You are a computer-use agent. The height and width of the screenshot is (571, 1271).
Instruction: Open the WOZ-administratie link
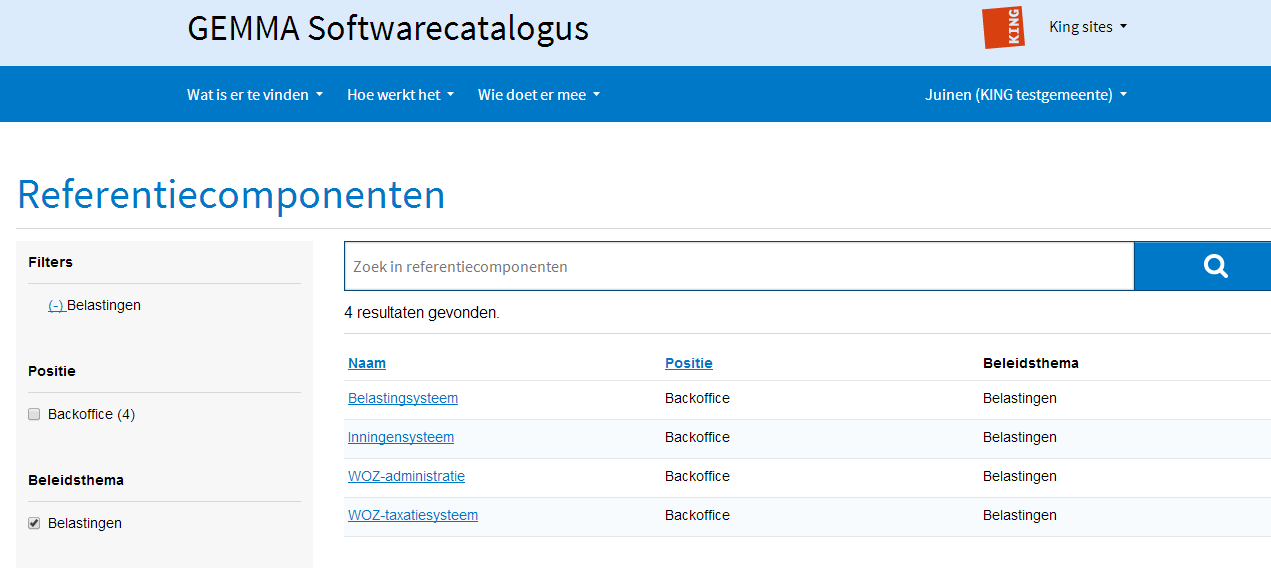[406, 476]
